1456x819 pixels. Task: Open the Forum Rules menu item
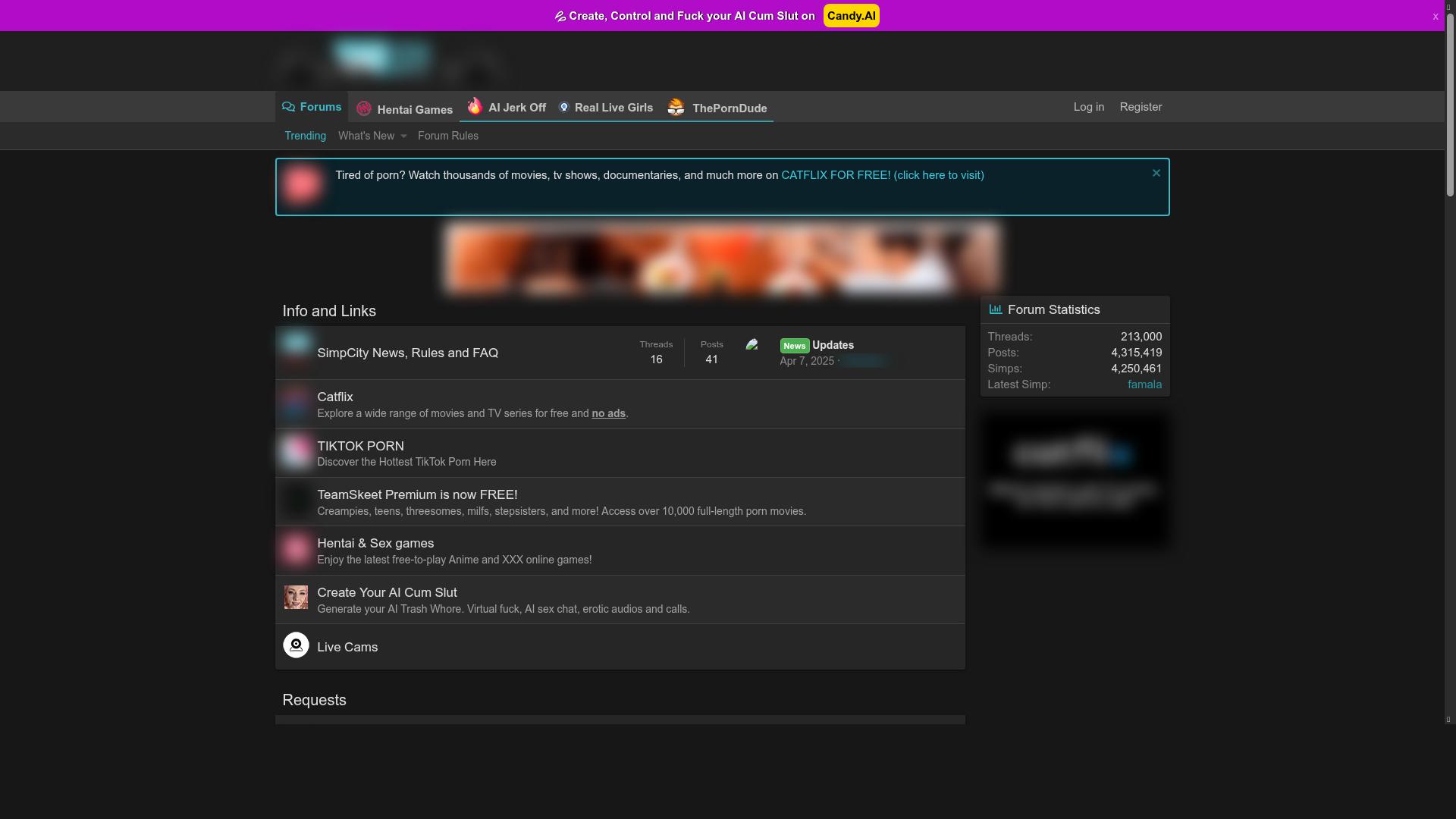pyautogui.click(x=447, y=136)
